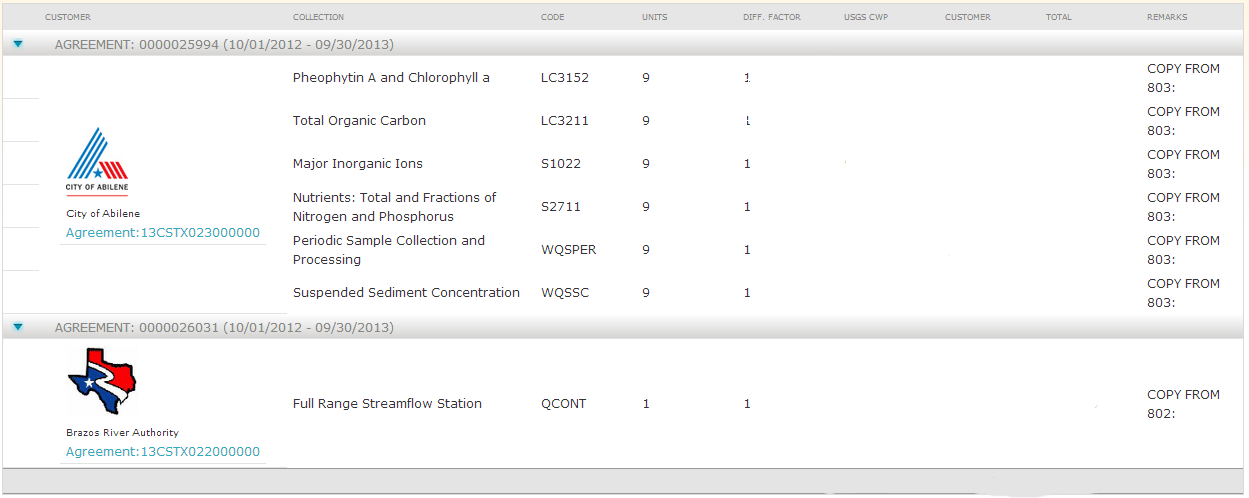Click the WQSPER code cell
The image size is (1249, 498).
tap(568, 250)
